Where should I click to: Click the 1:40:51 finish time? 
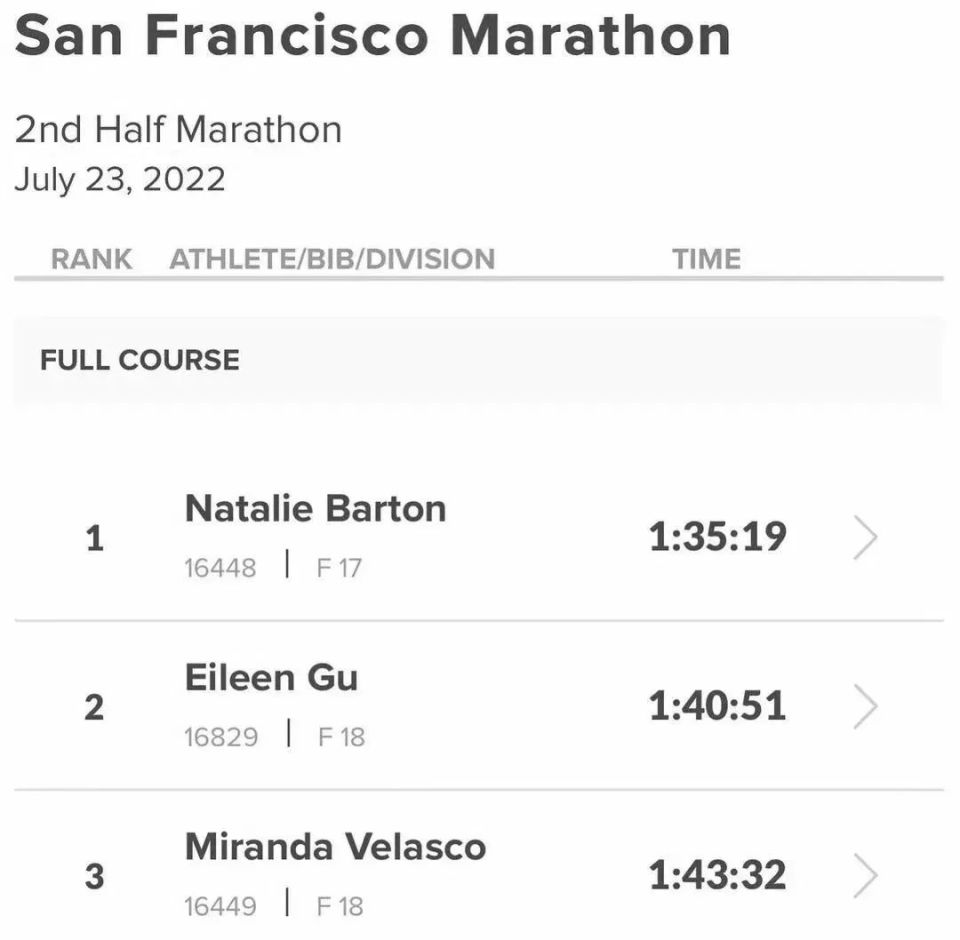717,707
